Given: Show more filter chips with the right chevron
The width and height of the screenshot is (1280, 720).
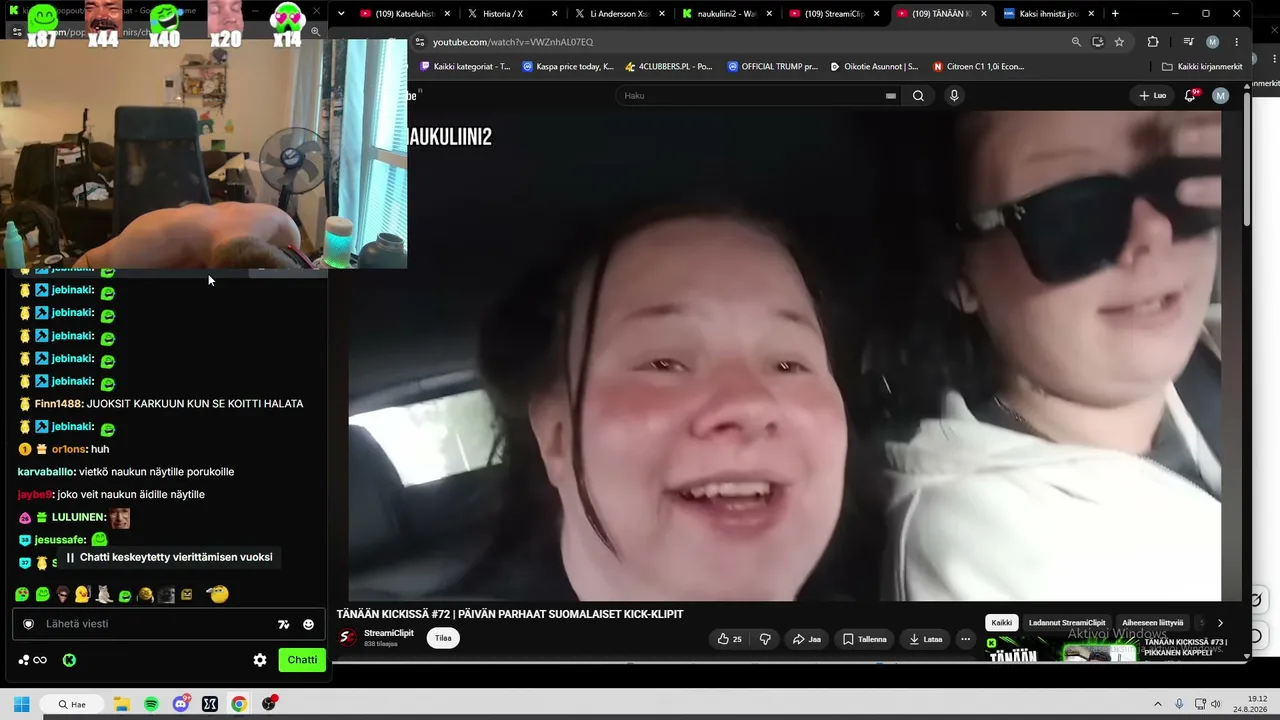Looking at the screenshot, I should pyautogui.click(x=1220, y=623).
